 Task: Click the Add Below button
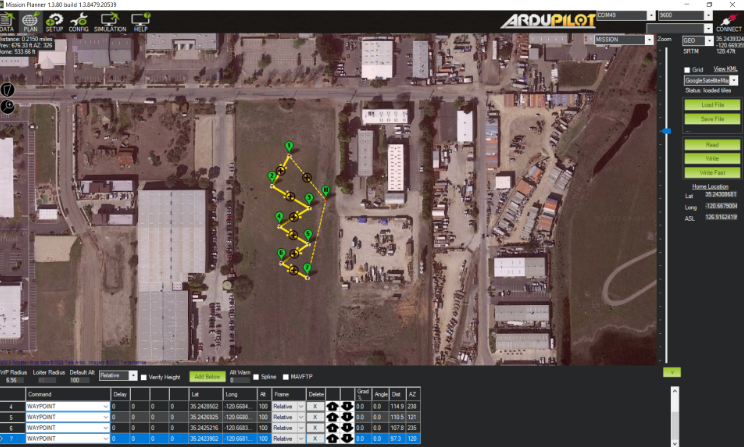click(x=207, y=376)
